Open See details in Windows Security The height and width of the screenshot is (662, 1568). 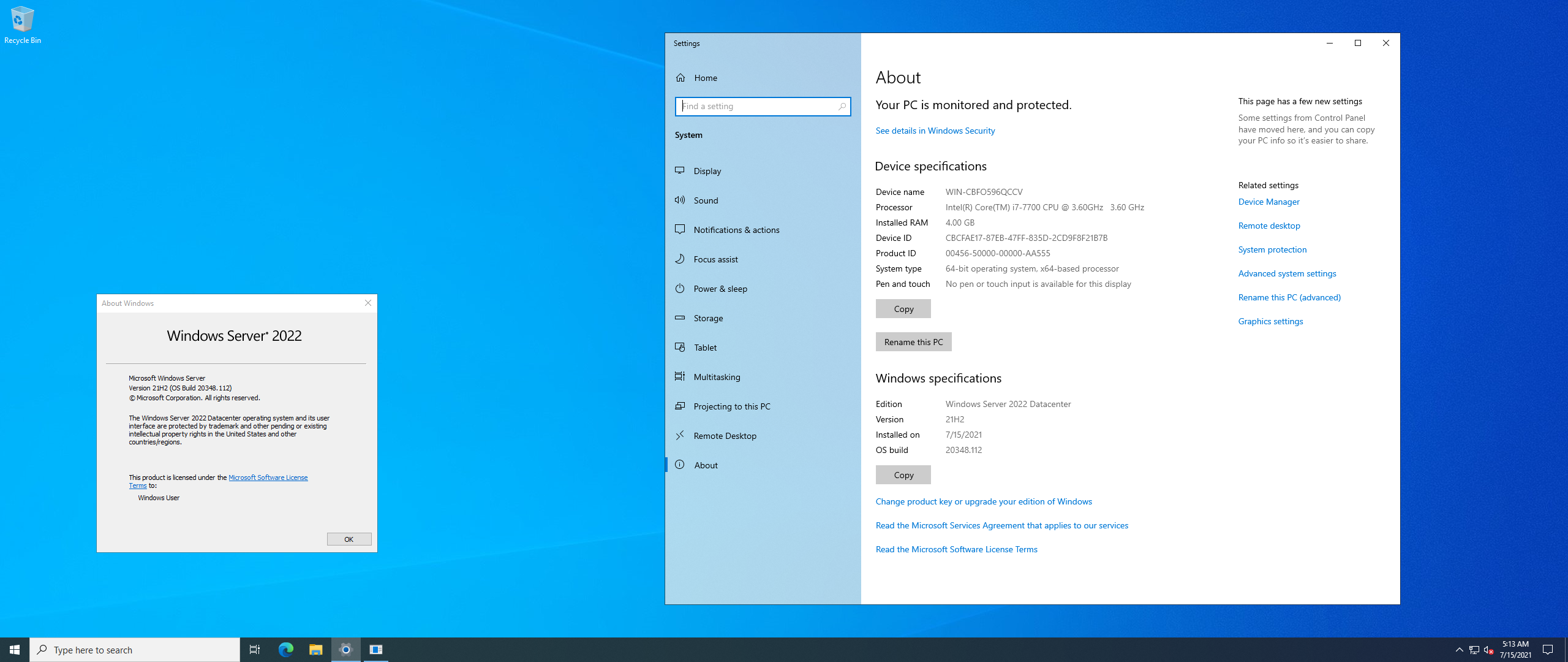click(935, 131)
